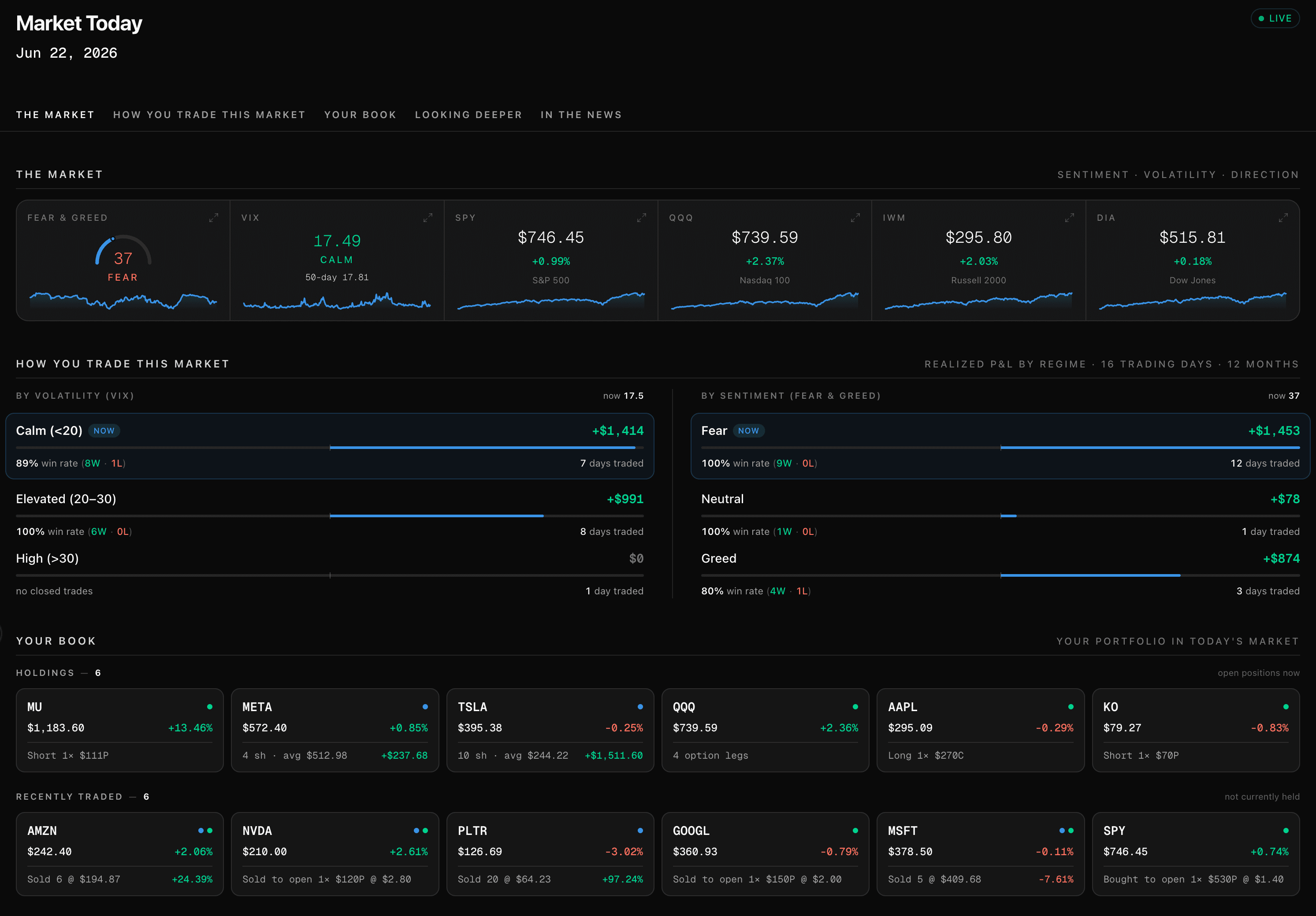Image resolution: width=1316 pixels, height=916 pixels.
Task: Open In The News tab
Action: [x=581, y=115]
